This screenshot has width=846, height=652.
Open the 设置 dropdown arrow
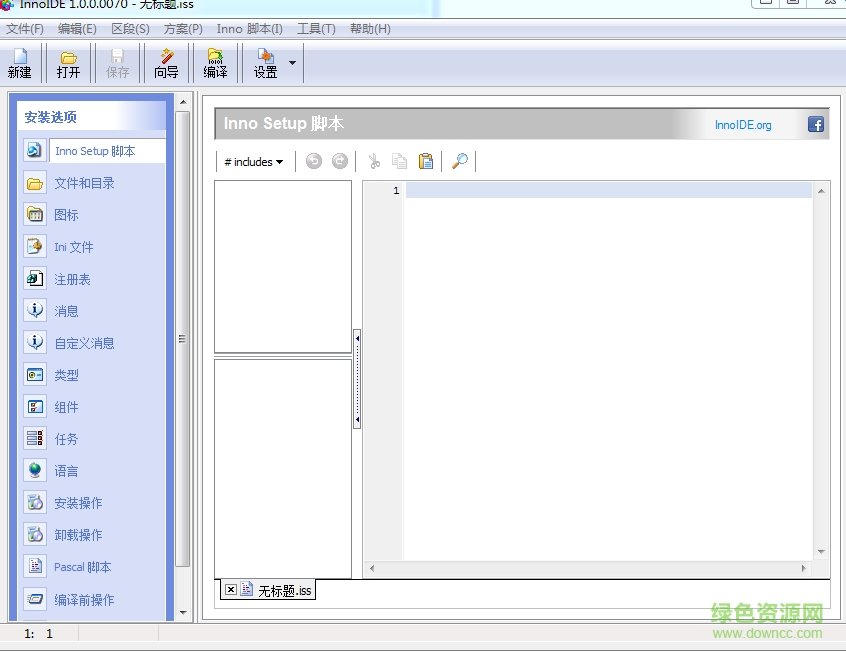point(292,63)
